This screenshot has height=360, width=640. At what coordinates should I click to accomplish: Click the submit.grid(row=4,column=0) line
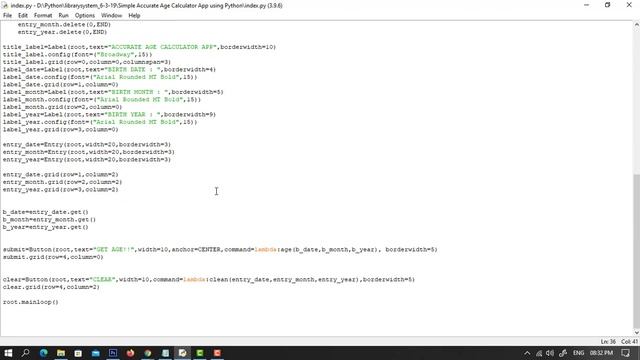(x=53, y=257)
